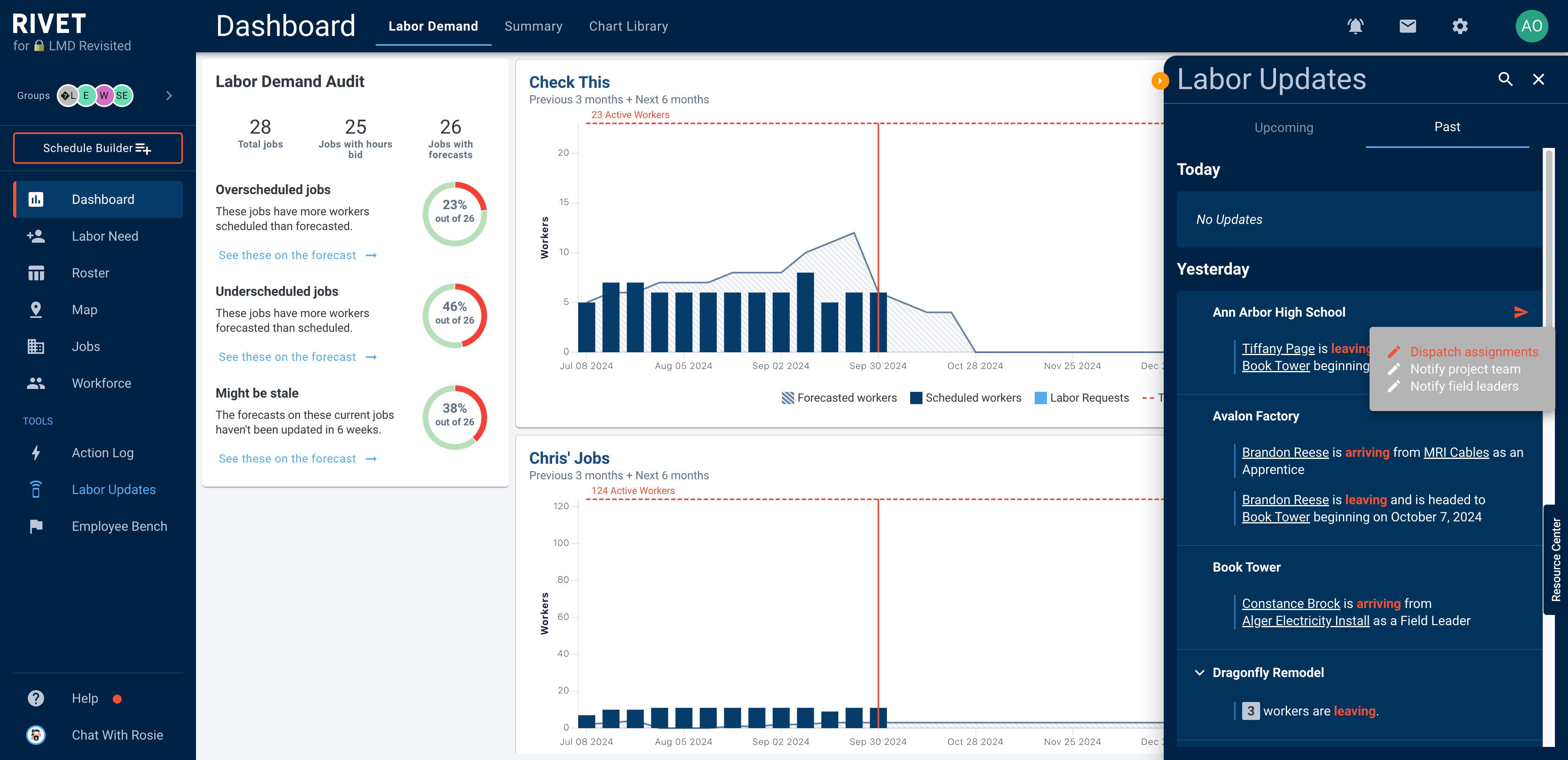Click the Labor Updates sidebar icon
The image size is (1568, 760).
[36, 489]
